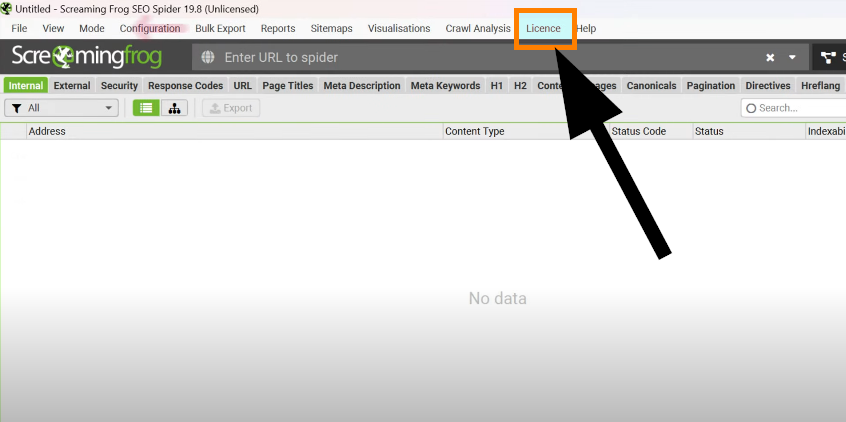The image size is (846, 422).
Task: Focus the Search box
Action: 793,108
